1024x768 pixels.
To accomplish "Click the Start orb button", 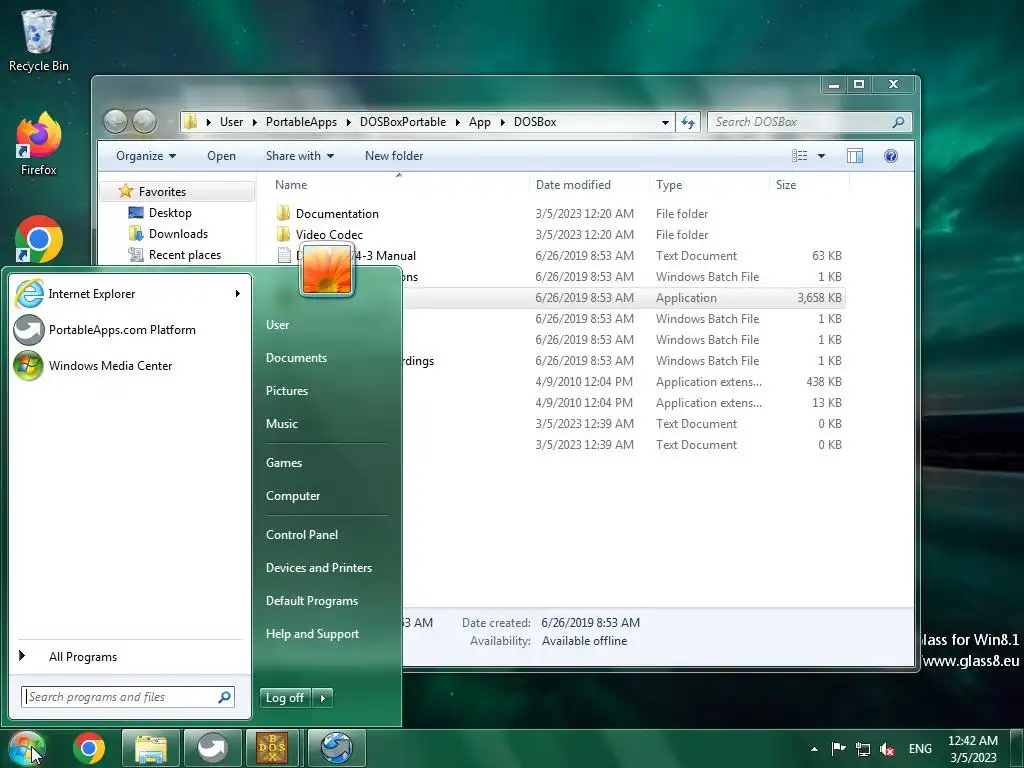I will tap(27, 748).
